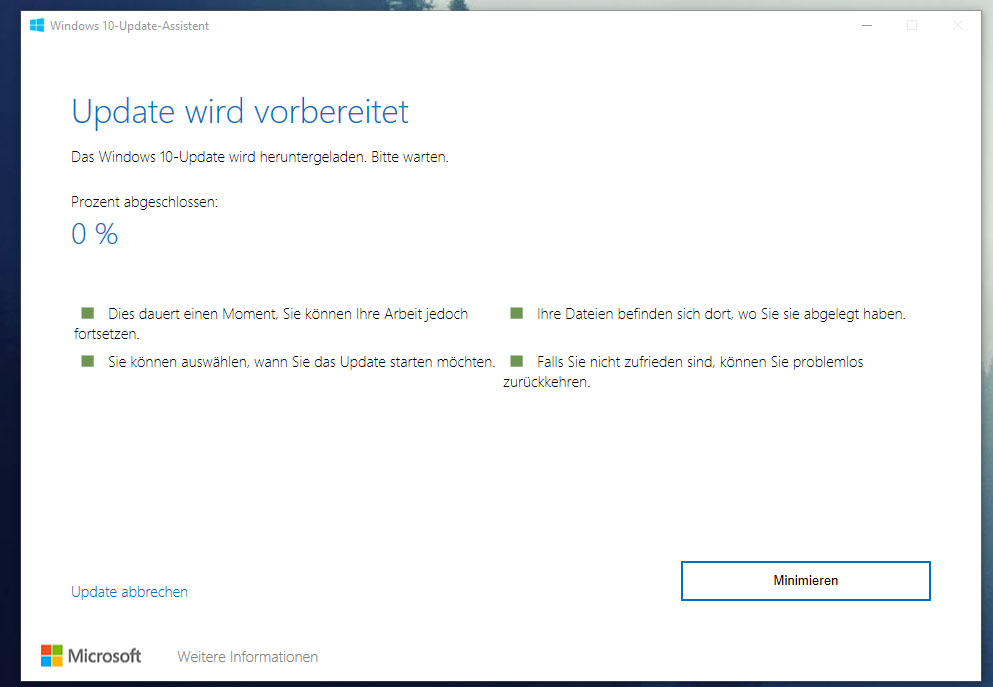Click the maximize button in title bar
The image size is (993, 687).
coord(912,25)
